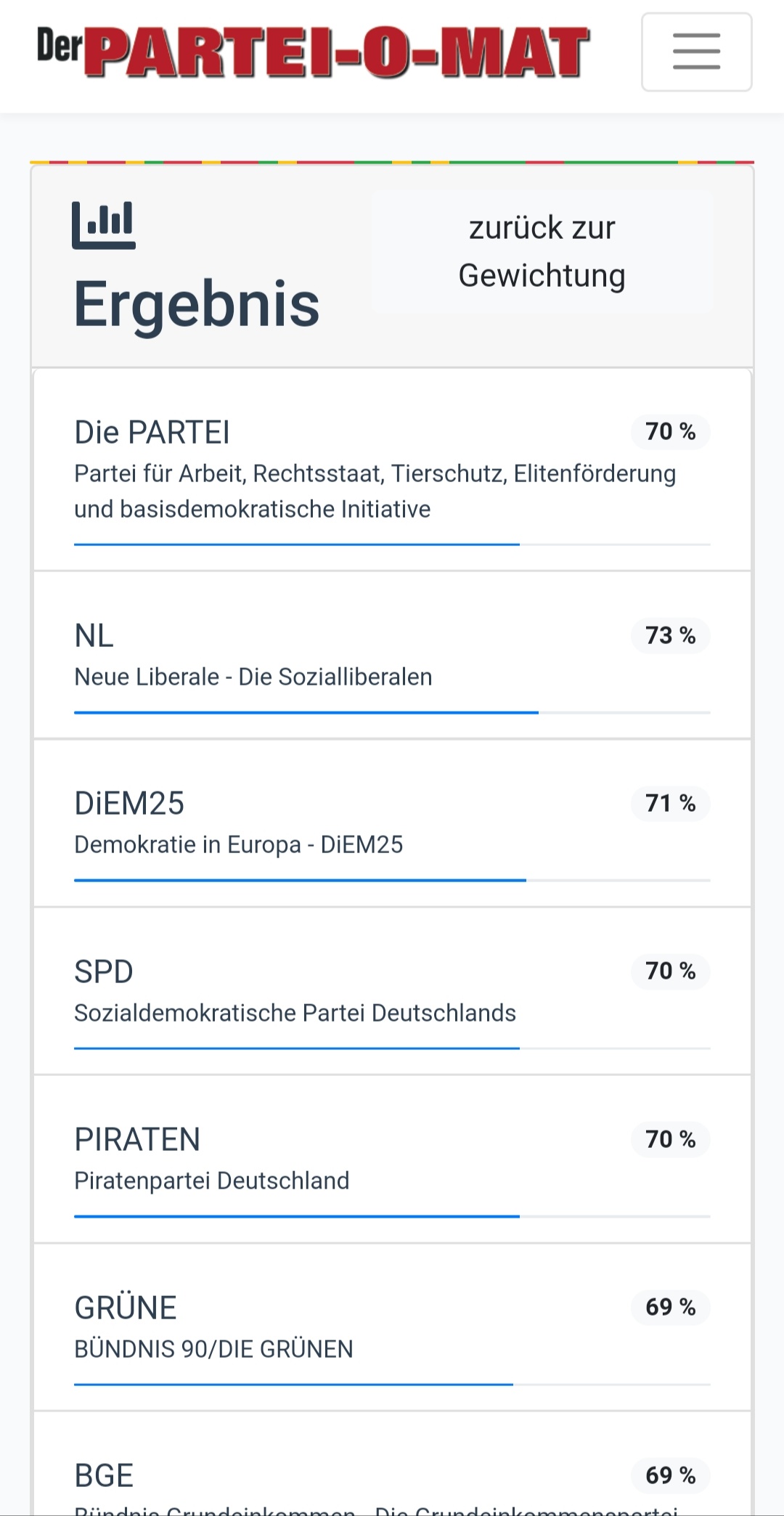The image size is (784, 1516).
Task: Click the SPD progress bar
Action: 392,1048
